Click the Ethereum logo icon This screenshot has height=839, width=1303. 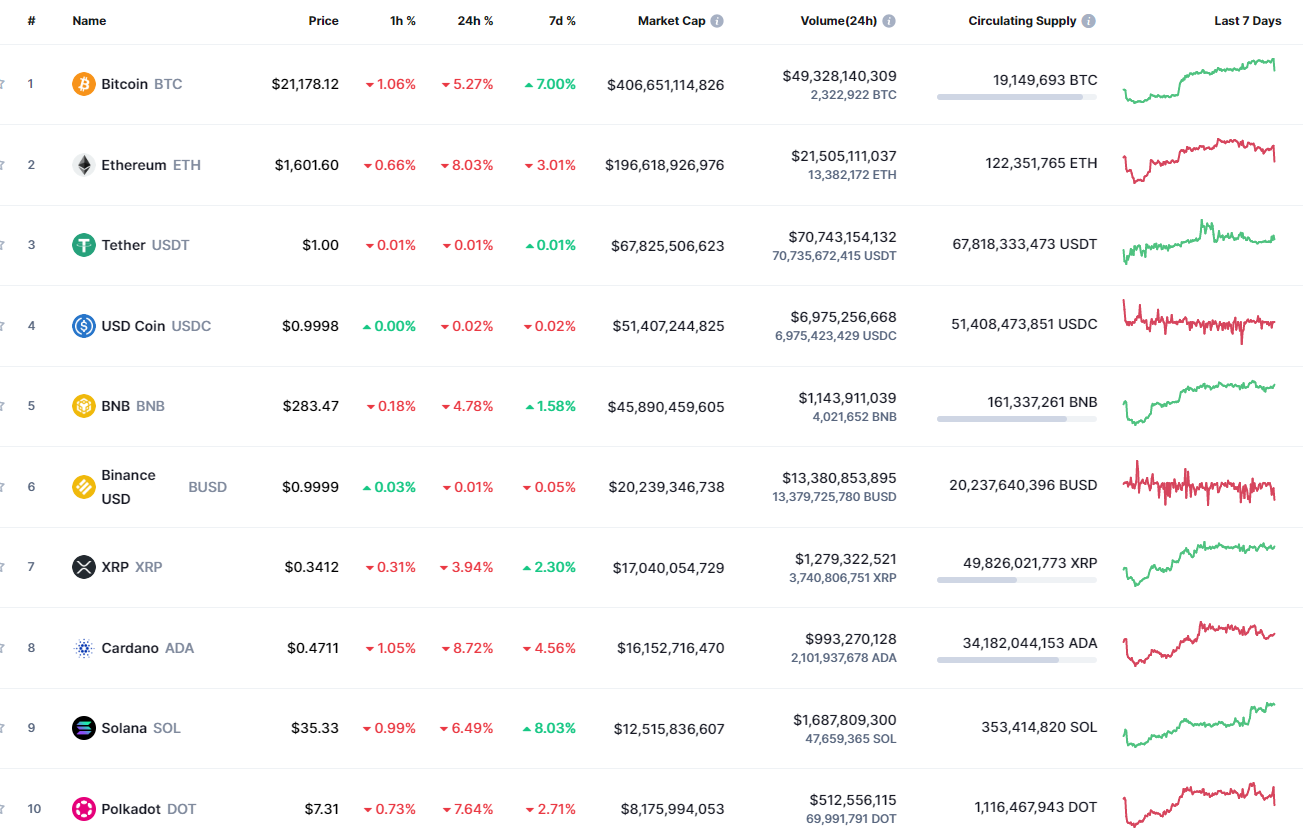point(84,164)
